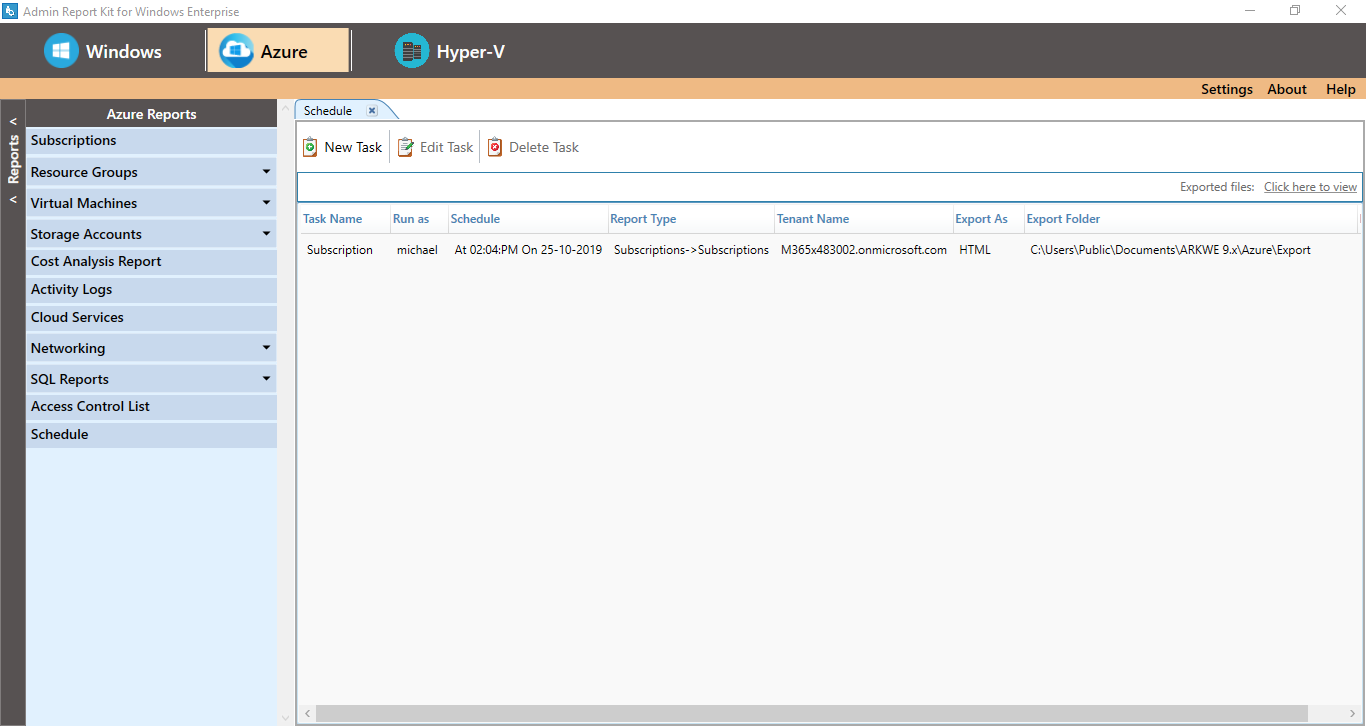This screenshot has width=1366, height=728.
Task: Sort by Report Type column header
Action: coord(643,219)
